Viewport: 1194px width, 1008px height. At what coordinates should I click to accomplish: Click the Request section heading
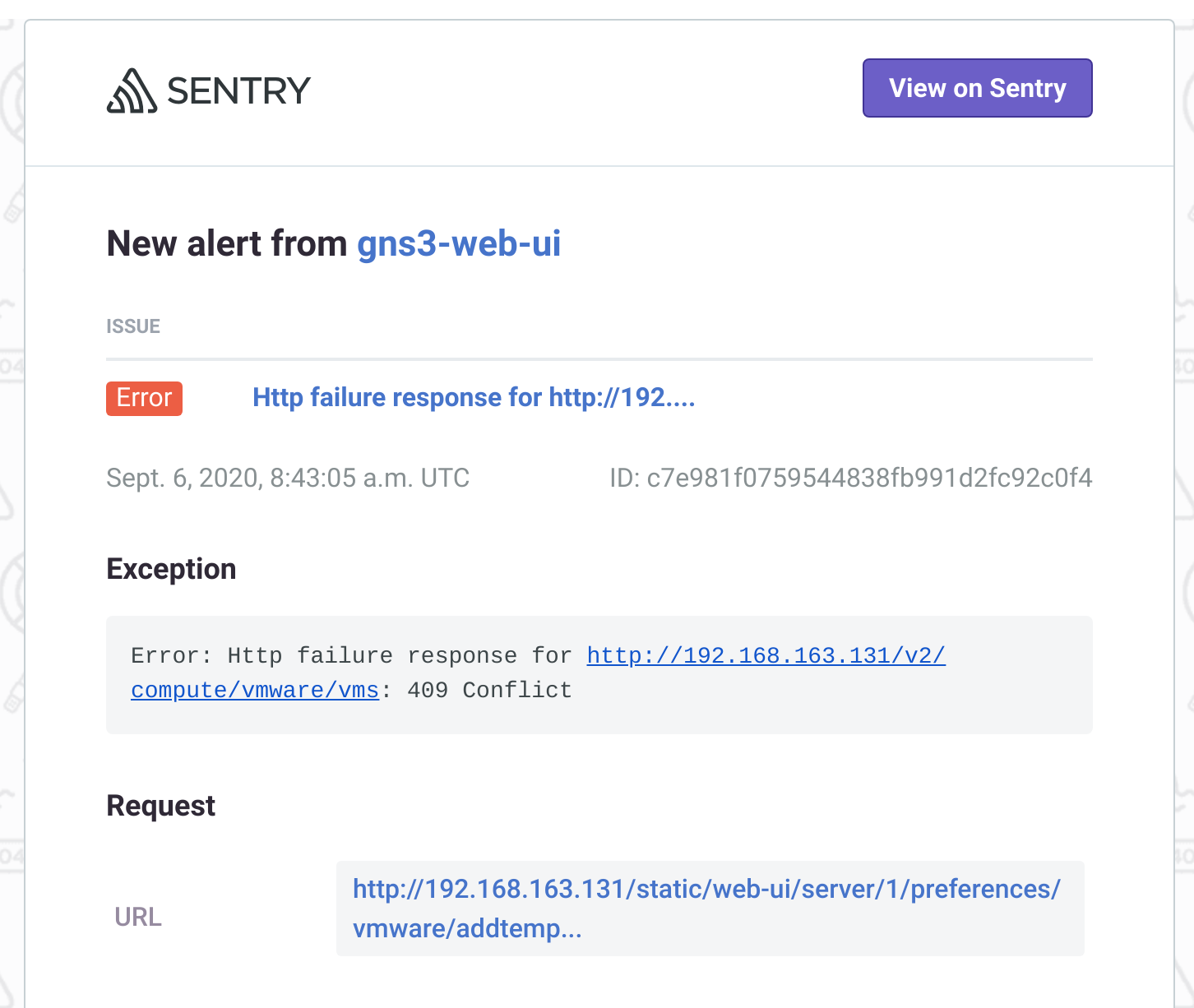(x=160, y=806)
